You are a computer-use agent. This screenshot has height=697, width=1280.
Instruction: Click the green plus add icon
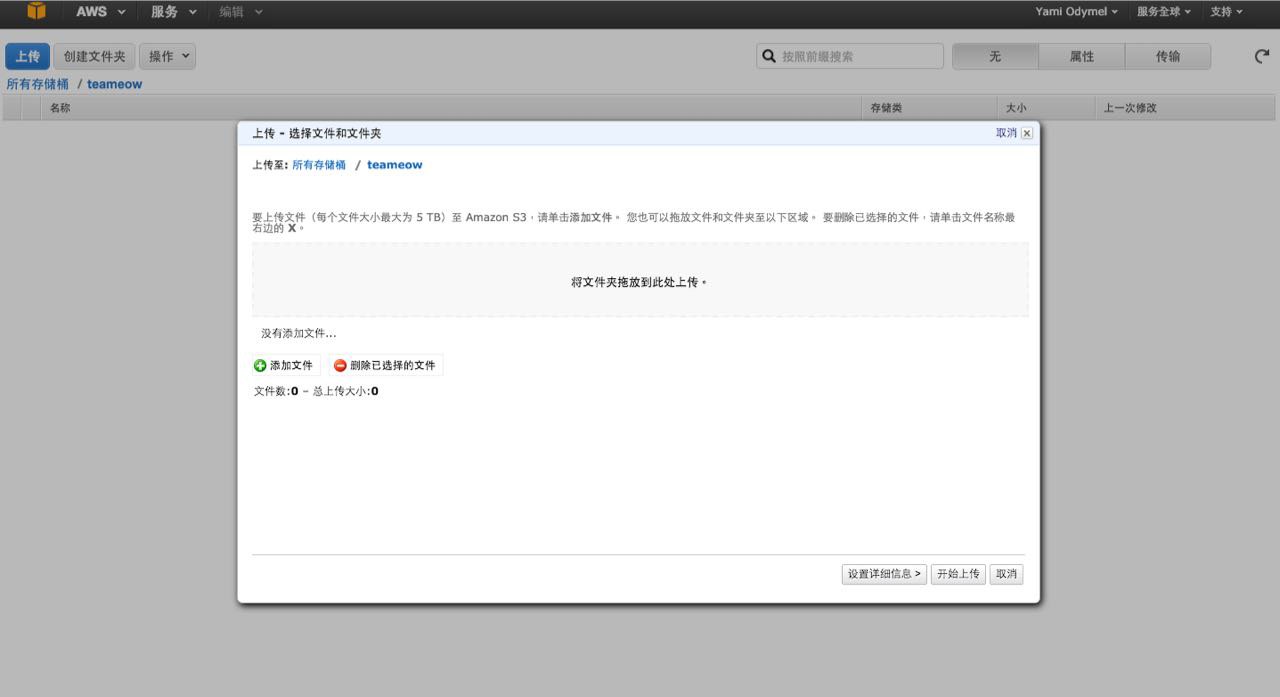click(x=260, y=366)
